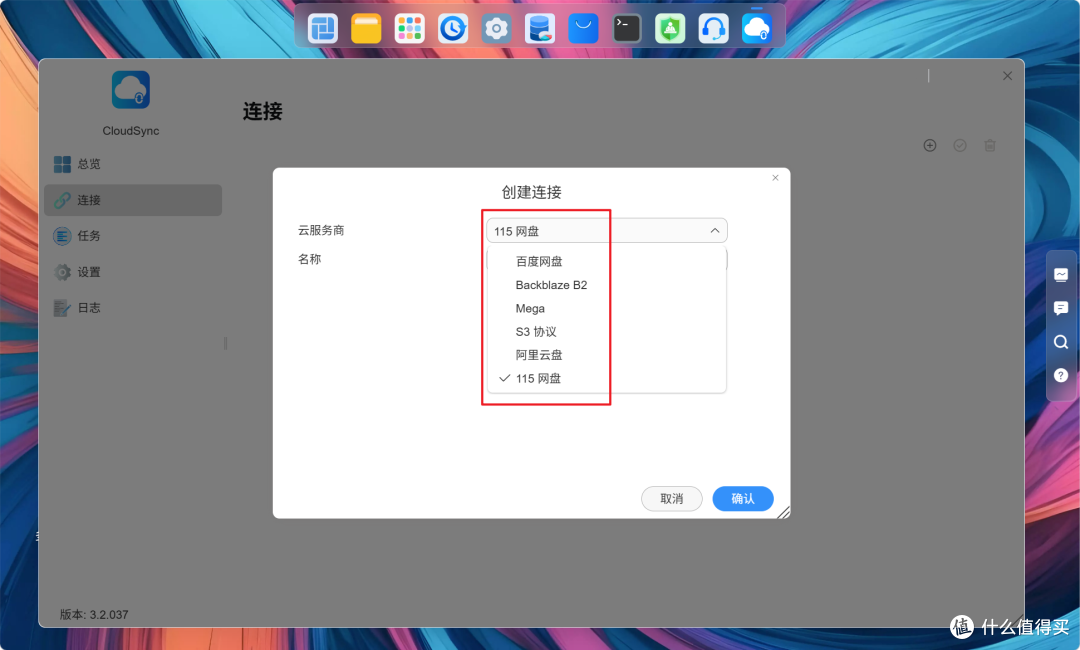
Task: Click the trash delete toolbar icon
Action: click(x=990, y=145)
